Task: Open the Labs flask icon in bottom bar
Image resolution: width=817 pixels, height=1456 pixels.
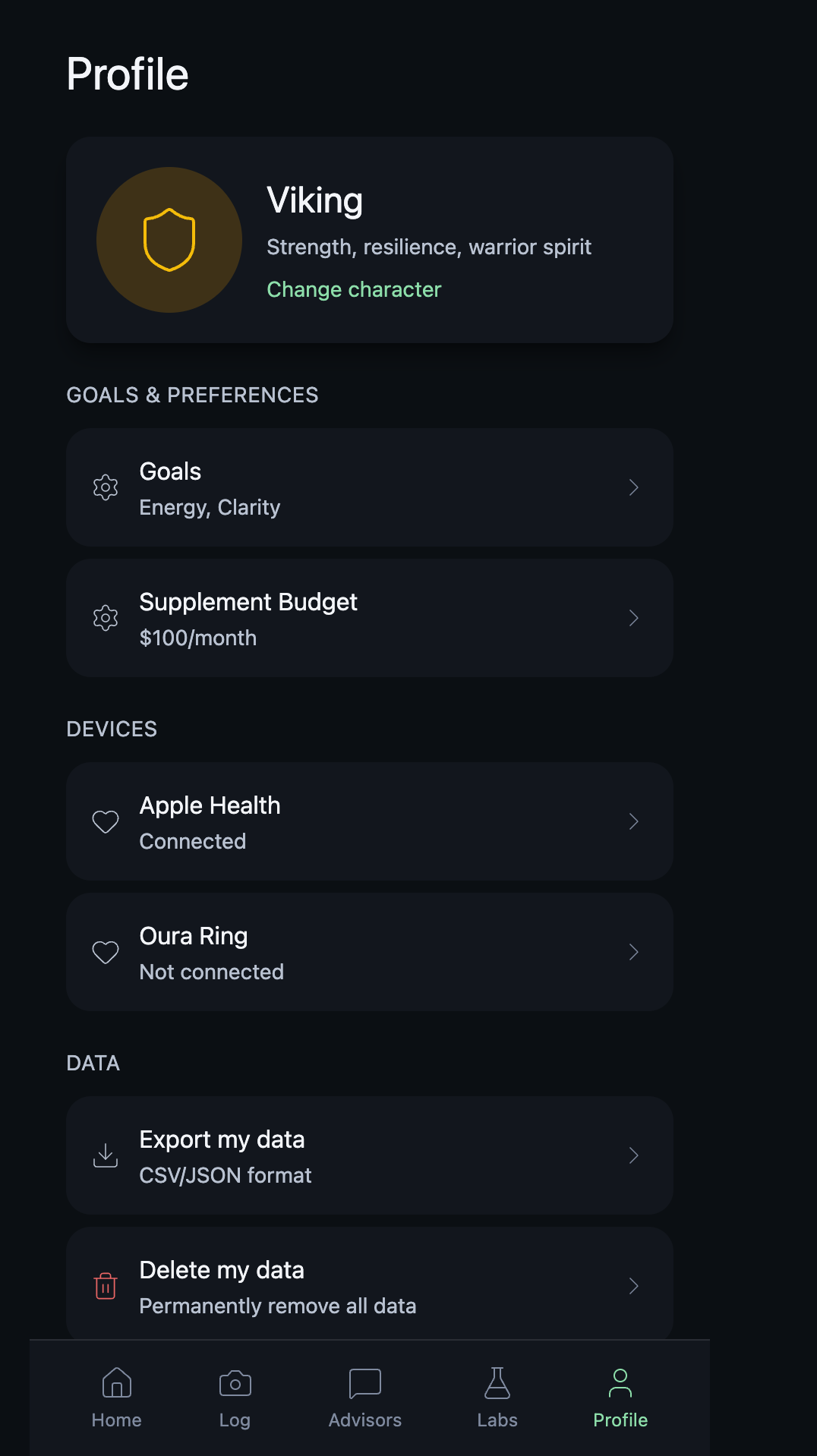Action: (x=497, y=1384)
